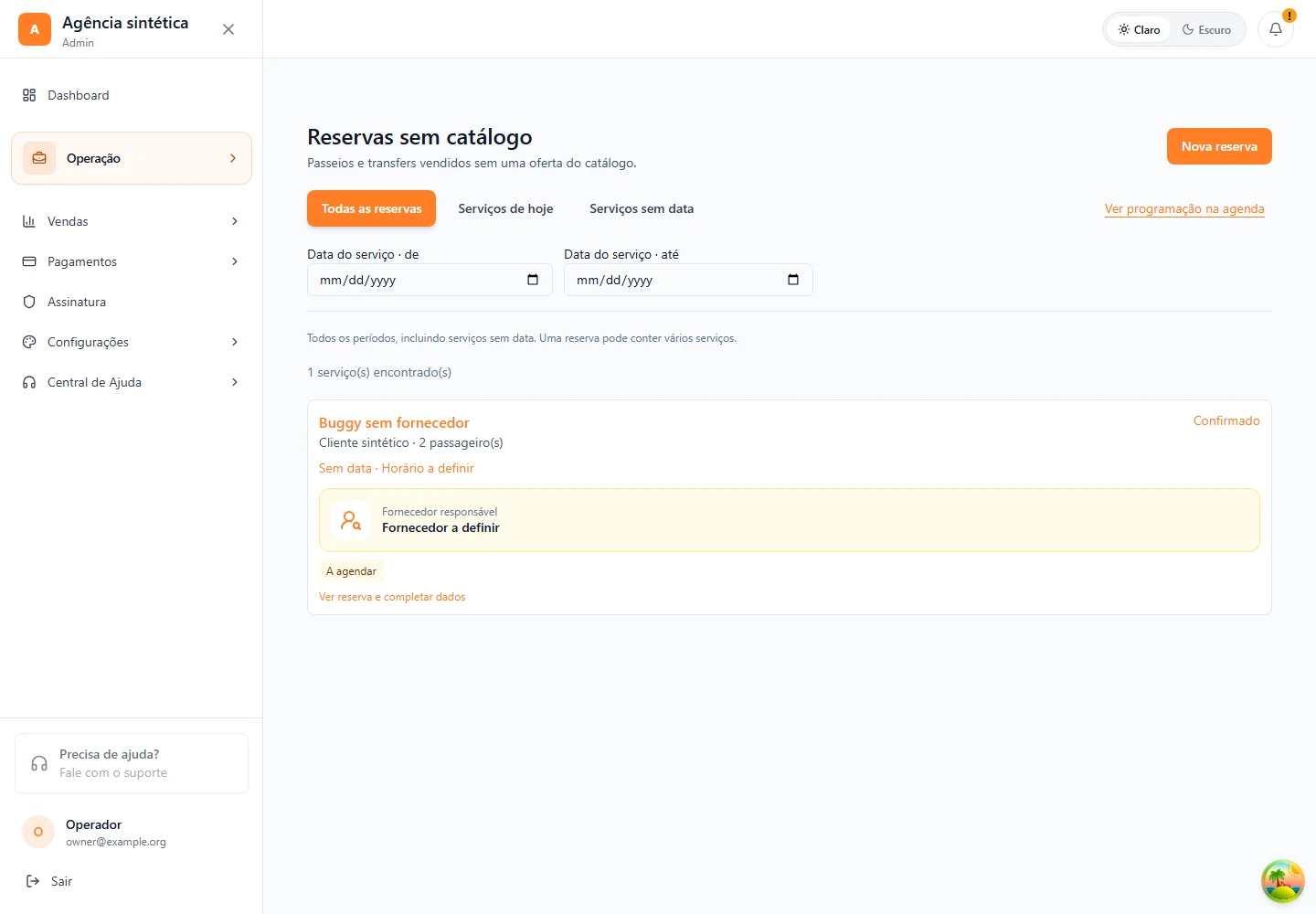Click the Assinatura shield icon
Viewport: 1316px width, 914px height.
pos(29,302)
